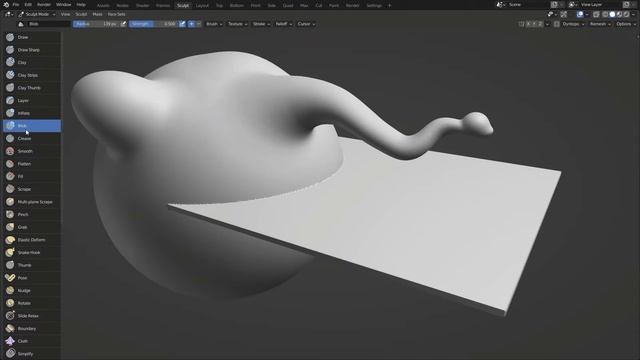Viewport: 640px width, 360px height.
Task: Select the Boundary brush
Action: 32,328
